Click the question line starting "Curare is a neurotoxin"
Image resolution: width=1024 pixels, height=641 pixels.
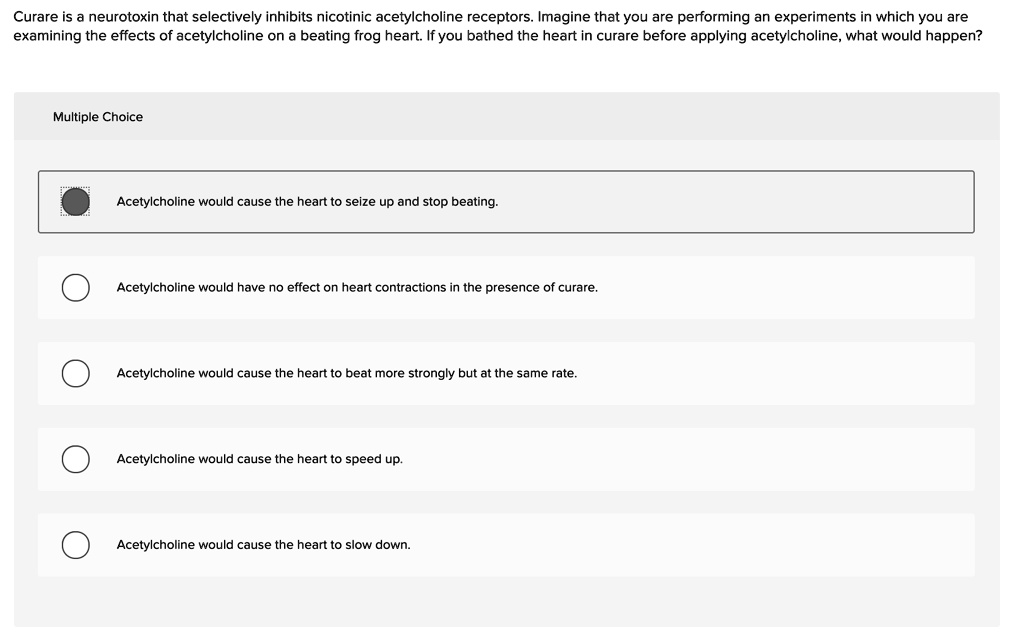490,17
